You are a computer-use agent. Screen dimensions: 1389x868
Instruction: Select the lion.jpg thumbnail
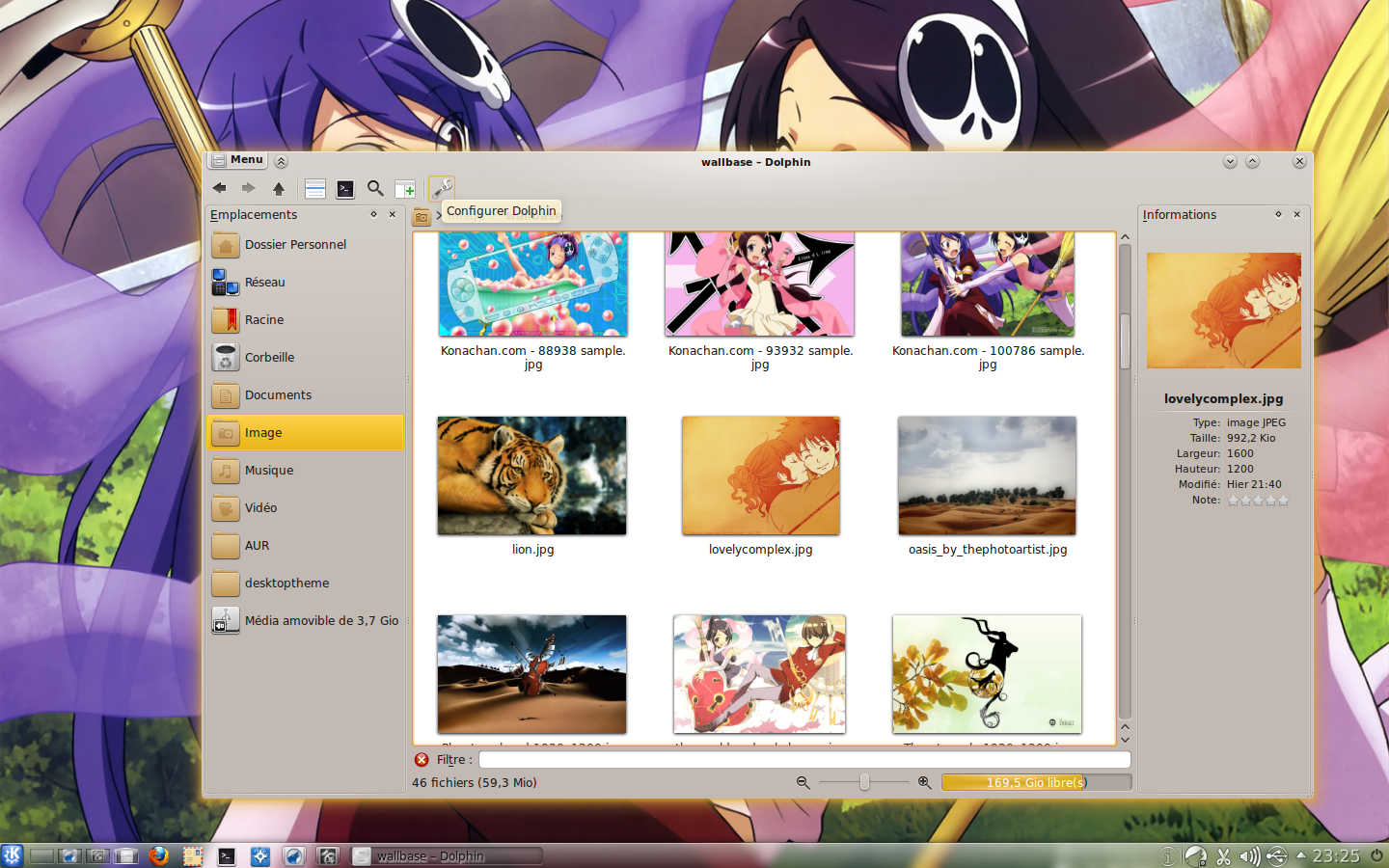click(x=532, y=475)
